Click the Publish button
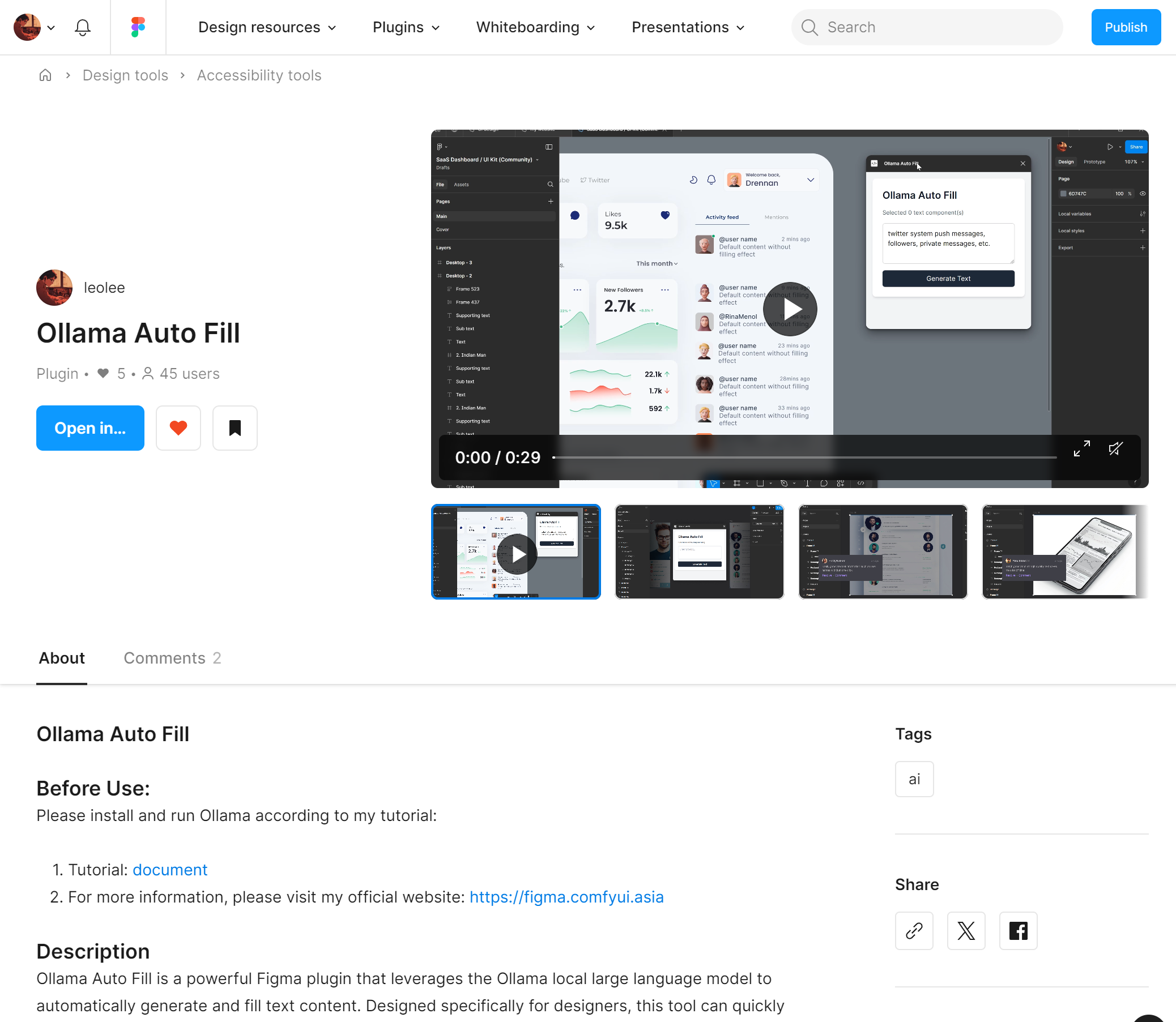Image resolution: width=1176 pixels, height=1022 pixels. tap(1125, 27)
